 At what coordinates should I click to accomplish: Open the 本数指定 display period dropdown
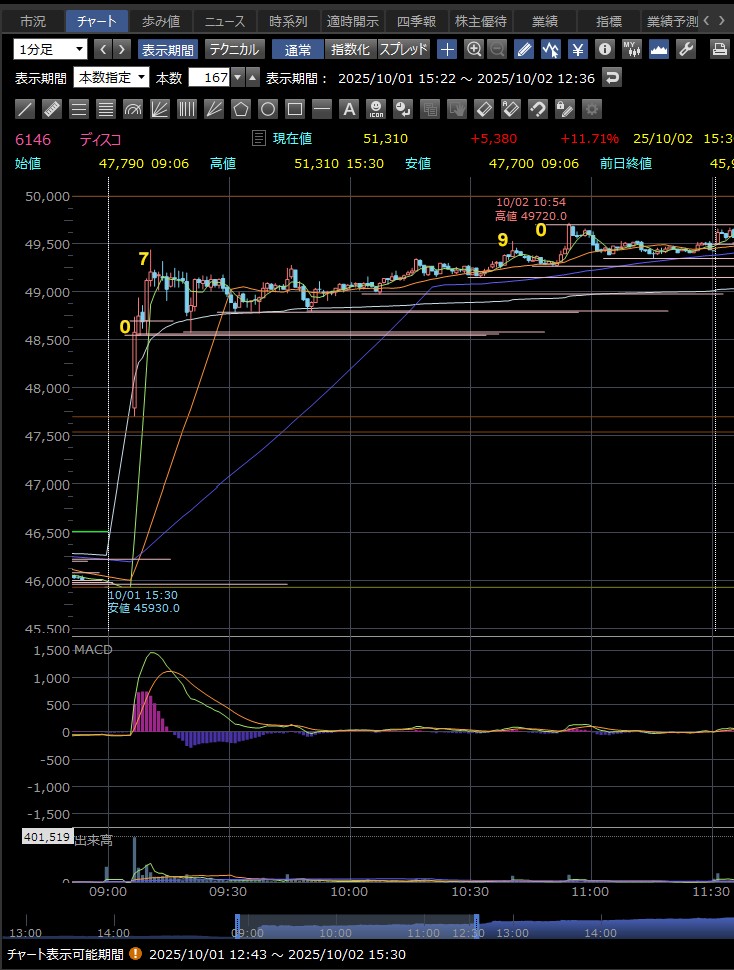click(112, 78)
